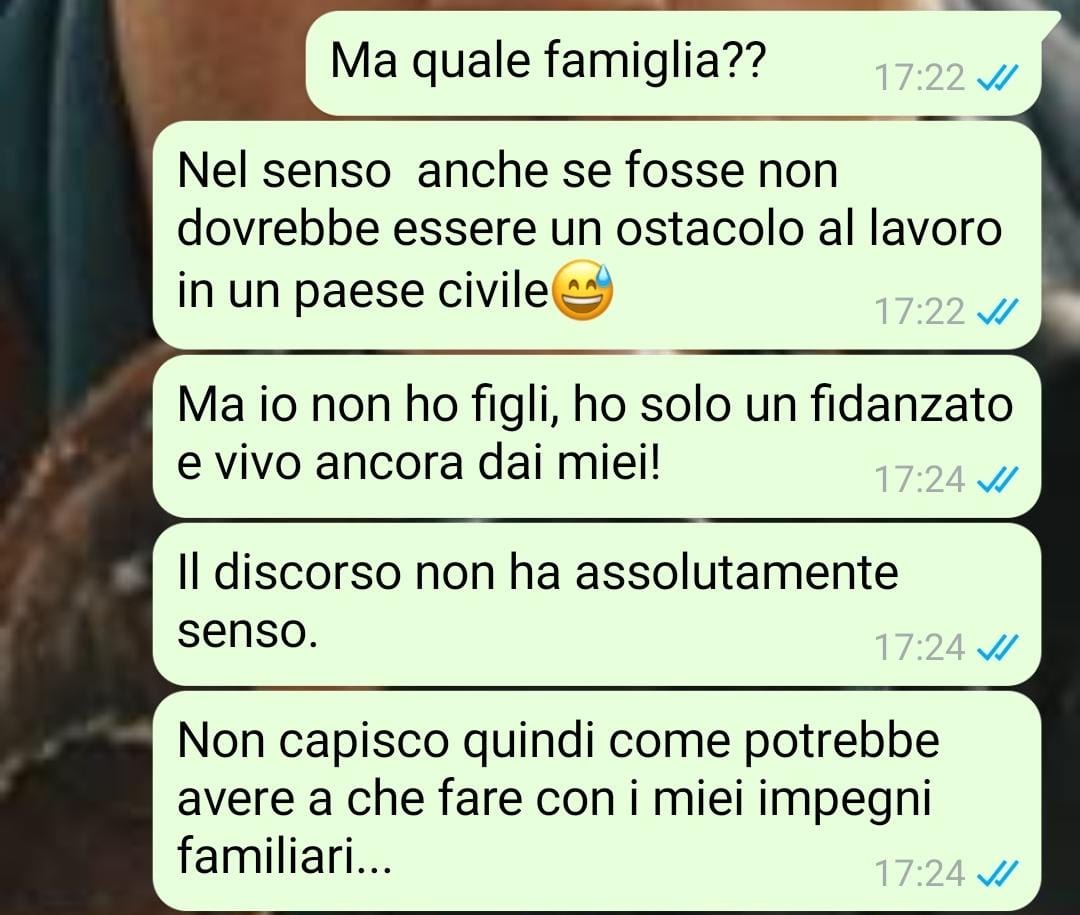Image resolution: width=1080 pixels, height=915 pixels.
Task: Click the sweat-smile emoji after "paese civile"
Action: (x=583, y=290)
